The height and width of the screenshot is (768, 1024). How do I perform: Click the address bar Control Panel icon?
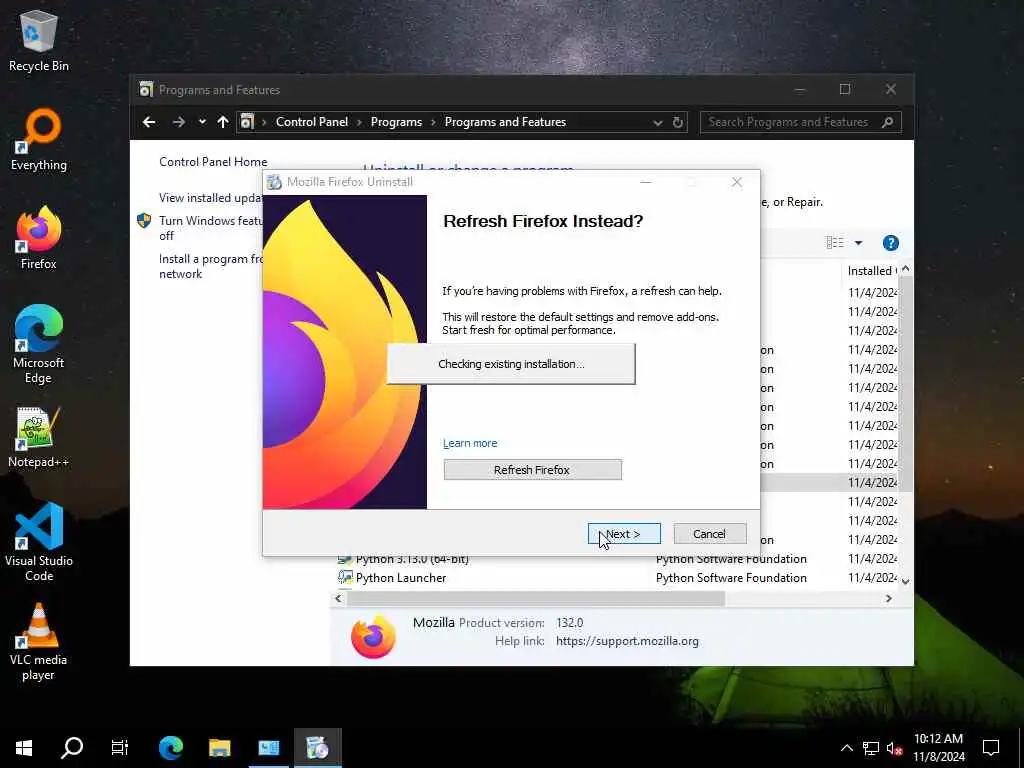[247, 122]
